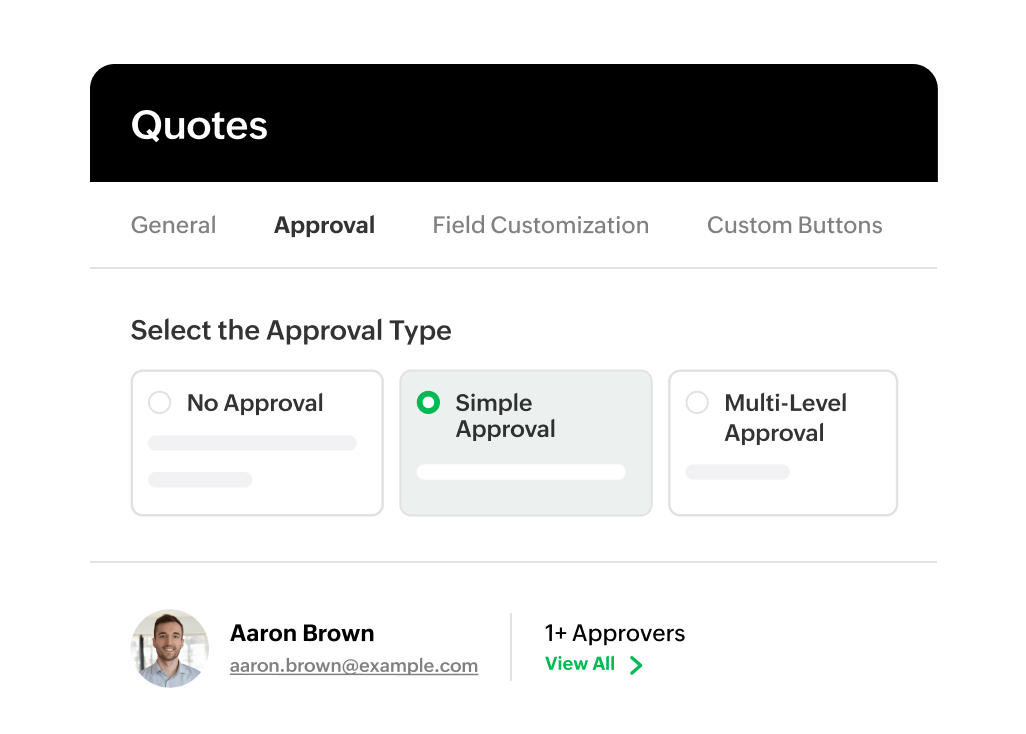
Task: Open the aaron.brown@example.com email link
Action: tap(354, 666)
